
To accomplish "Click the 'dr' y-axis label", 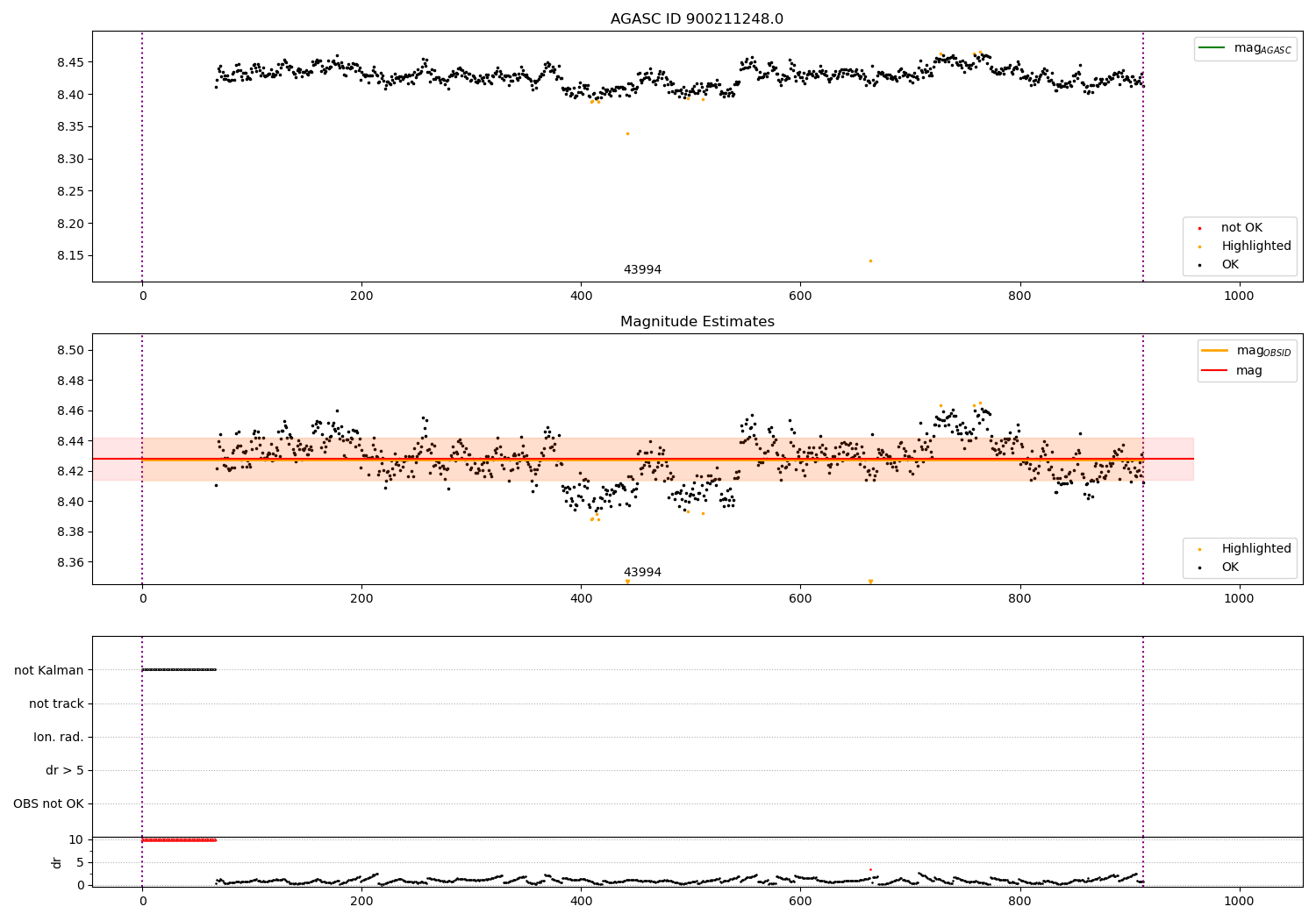I will (57, 862).
